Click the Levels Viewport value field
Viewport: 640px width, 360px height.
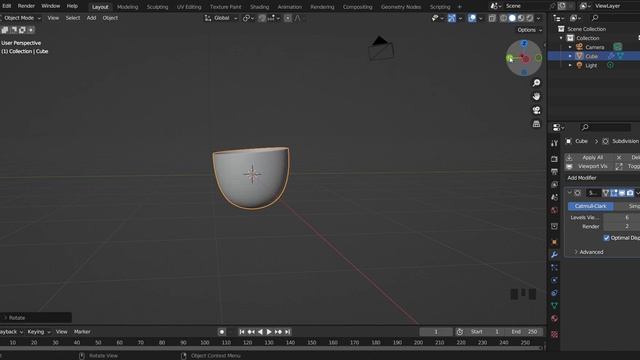(622, 218)
